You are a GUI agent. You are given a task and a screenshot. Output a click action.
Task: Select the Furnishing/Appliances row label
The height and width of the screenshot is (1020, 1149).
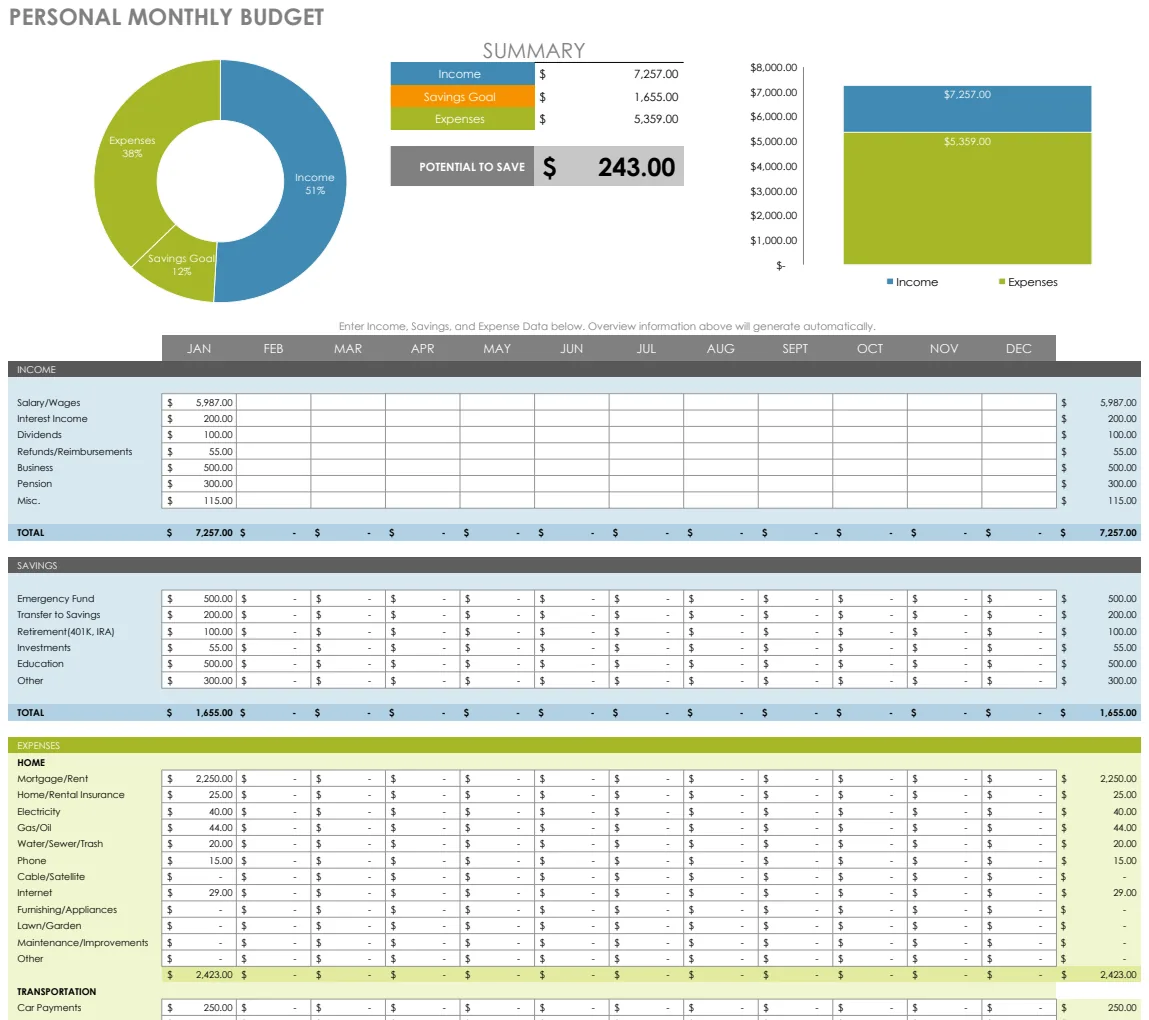tap(67, 909)
